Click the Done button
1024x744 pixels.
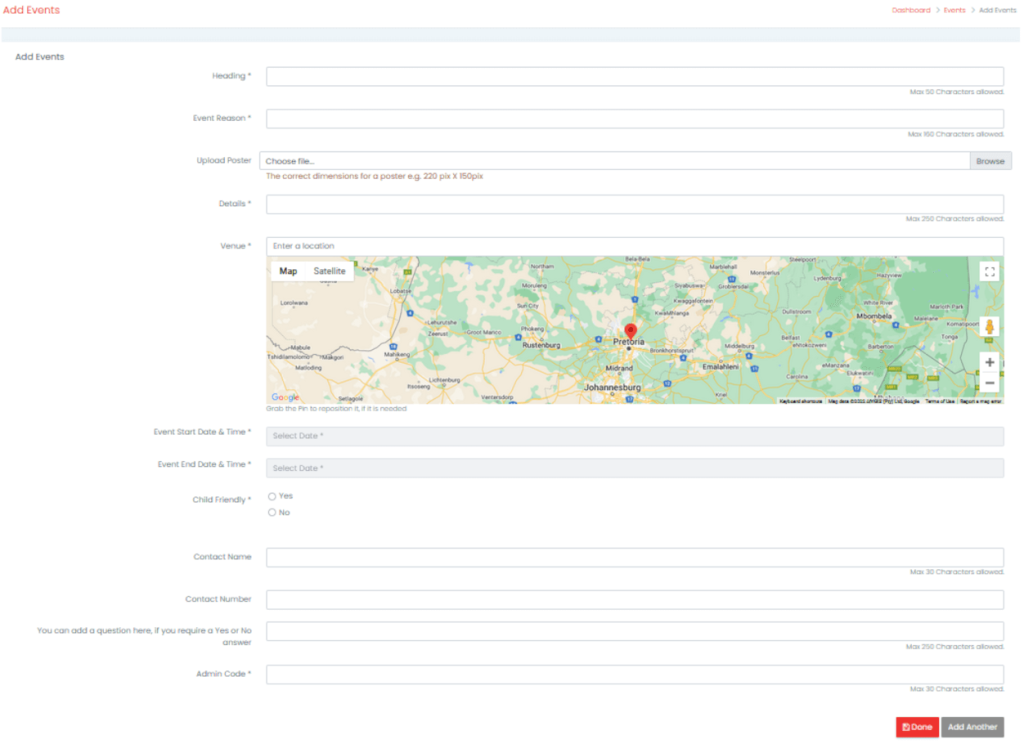click(917, 727)
